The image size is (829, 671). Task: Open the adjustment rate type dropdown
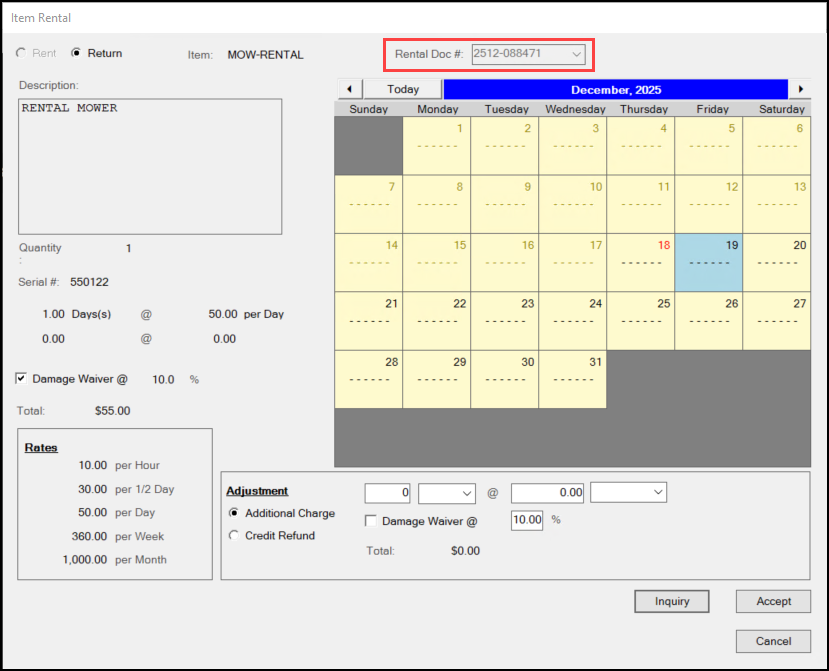point(628,493)
